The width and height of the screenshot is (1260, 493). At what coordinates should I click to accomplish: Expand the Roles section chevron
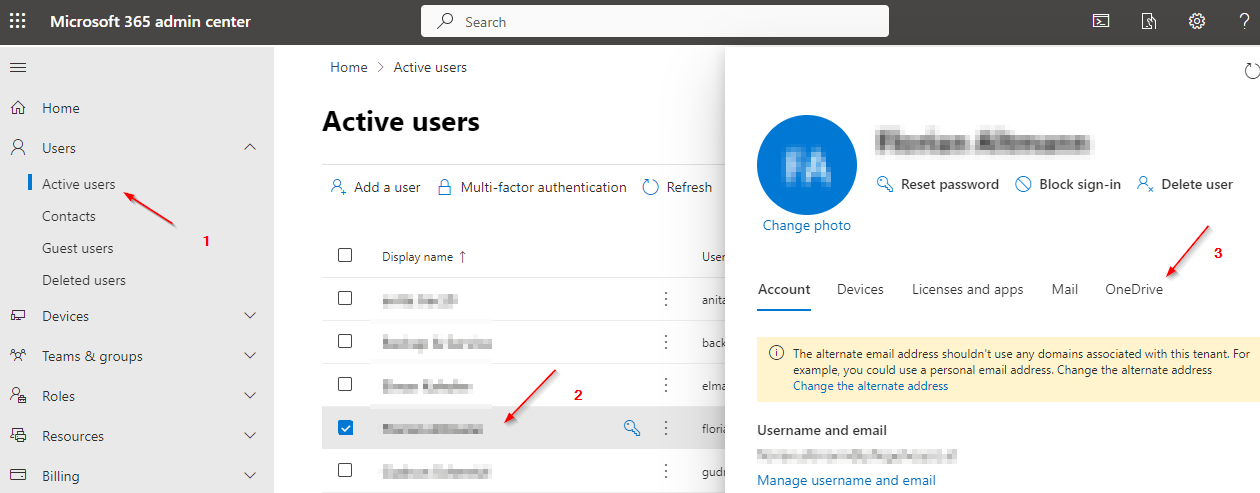click(251, 396)
